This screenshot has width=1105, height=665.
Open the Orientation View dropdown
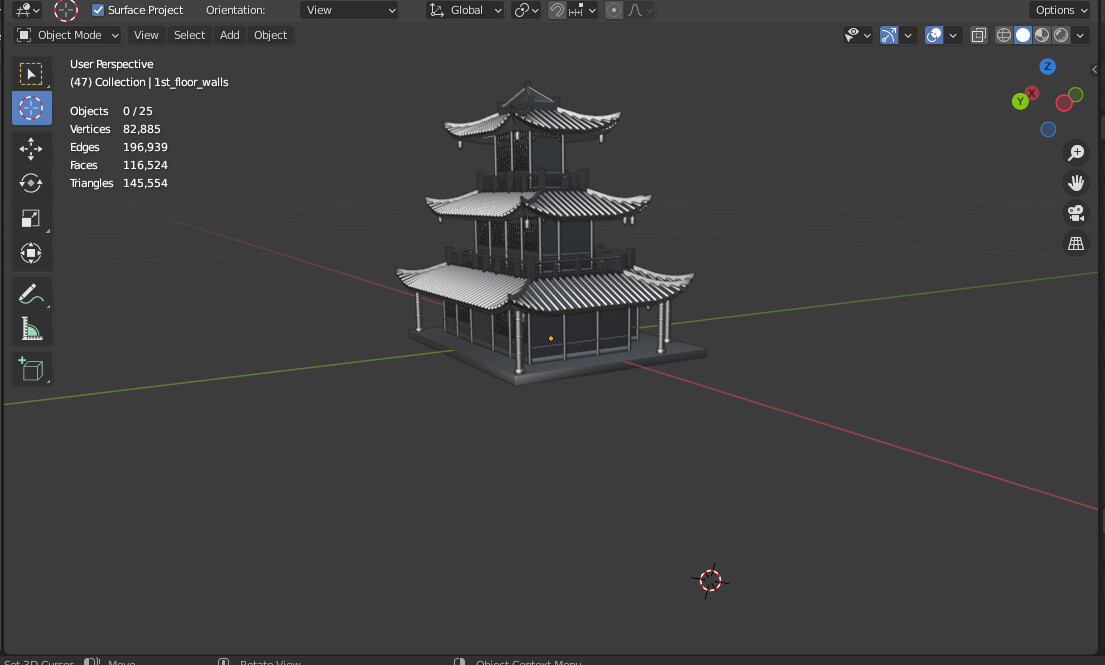tap(350, 10)
